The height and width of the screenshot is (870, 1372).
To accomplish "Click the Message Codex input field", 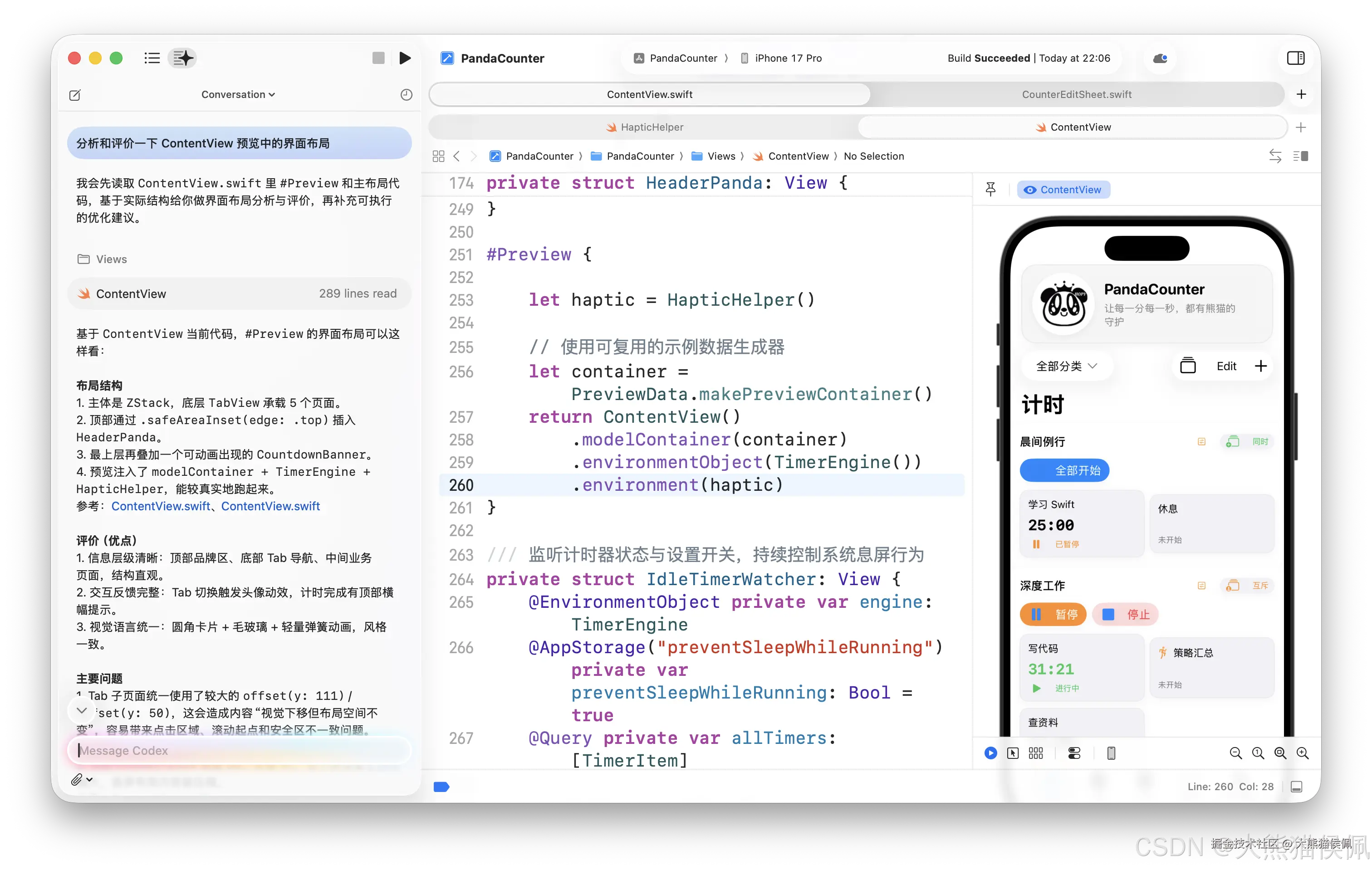I will (239, 750).
